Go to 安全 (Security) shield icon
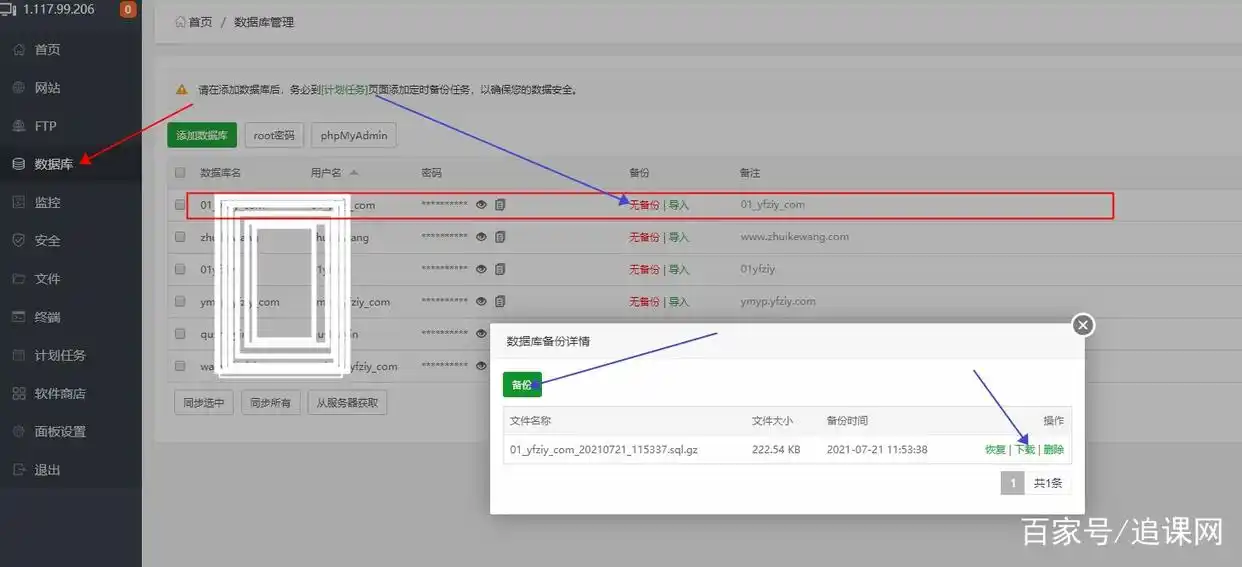The width and height of the screenshot is (1242, 567). click(x=19, y=240)
